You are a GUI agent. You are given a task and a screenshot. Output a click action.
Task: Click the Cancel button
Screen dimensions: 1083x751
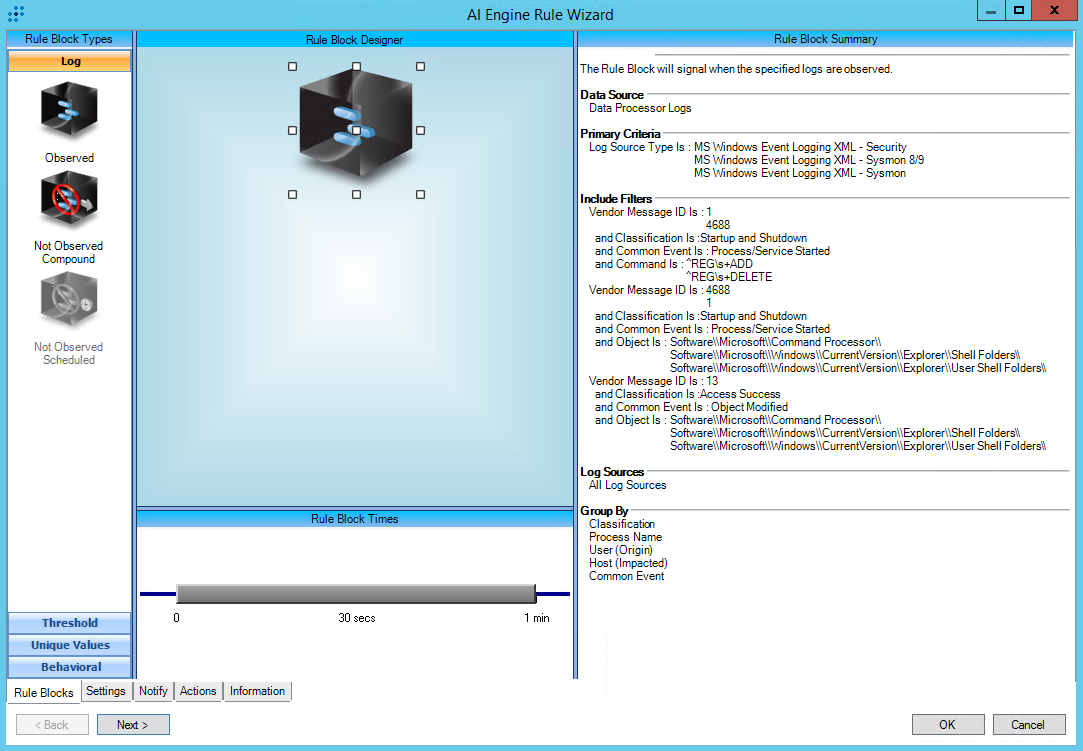pos(1027,725)
